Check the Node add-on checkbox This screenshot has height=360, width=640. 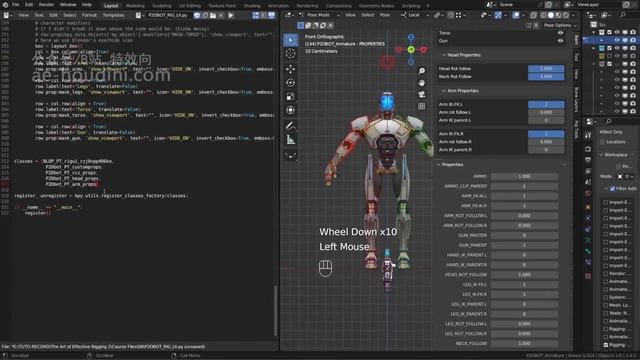[x=606, y=313]
